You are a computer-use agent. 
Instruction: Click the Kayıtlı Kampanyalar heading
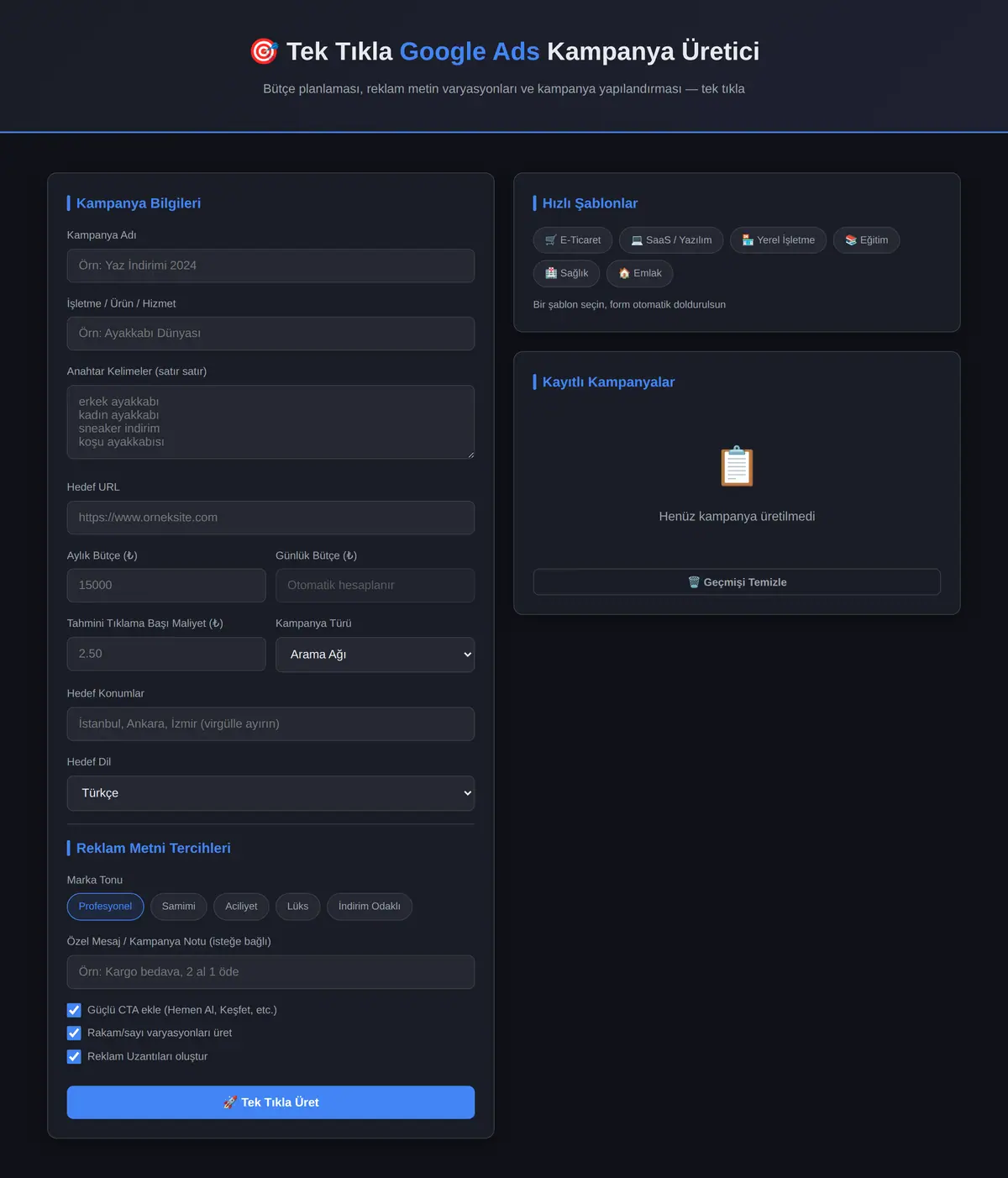pos(608,382)
